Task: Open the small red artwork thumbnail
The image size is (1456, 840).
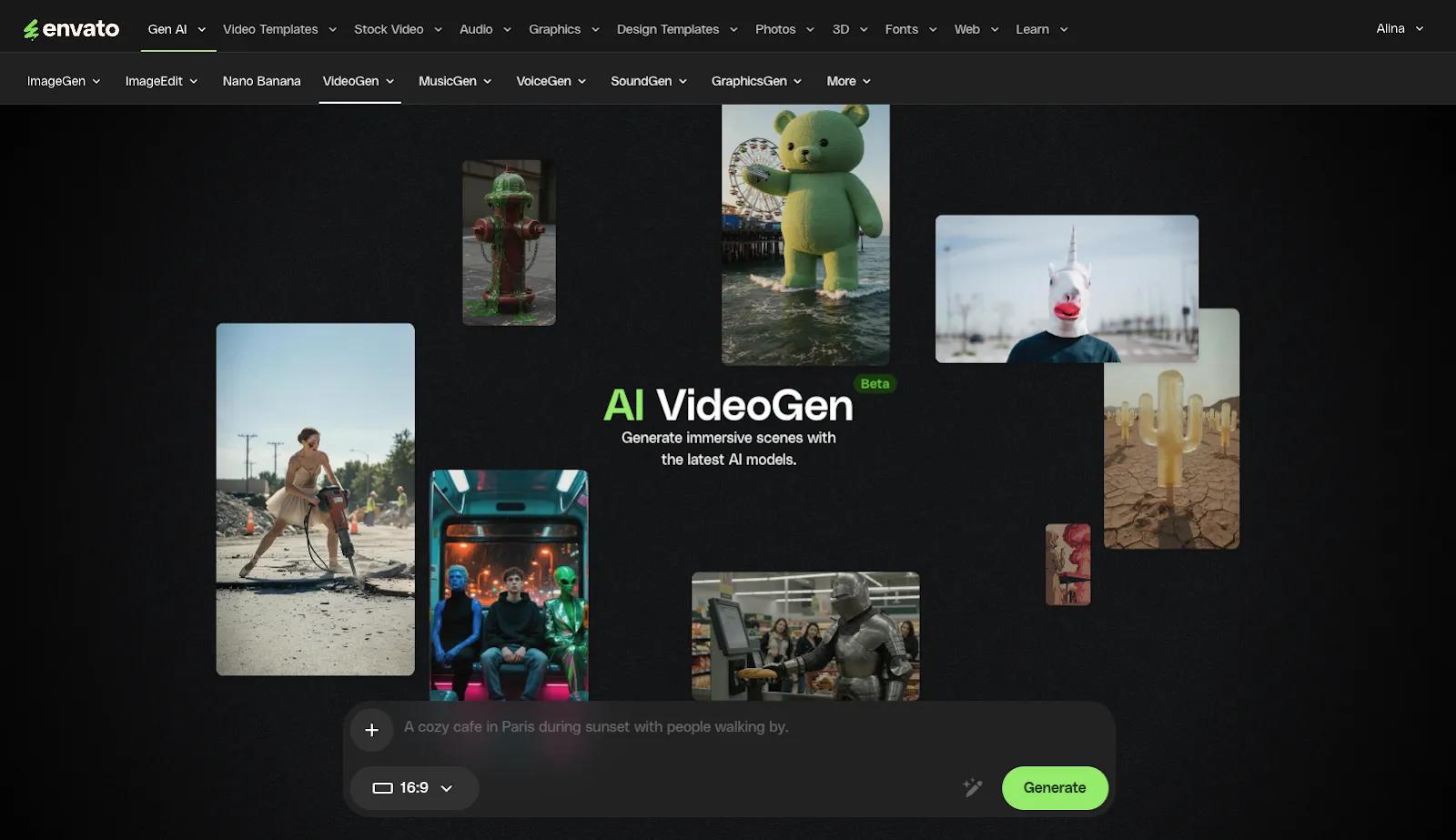Action: coord(1067,564)
